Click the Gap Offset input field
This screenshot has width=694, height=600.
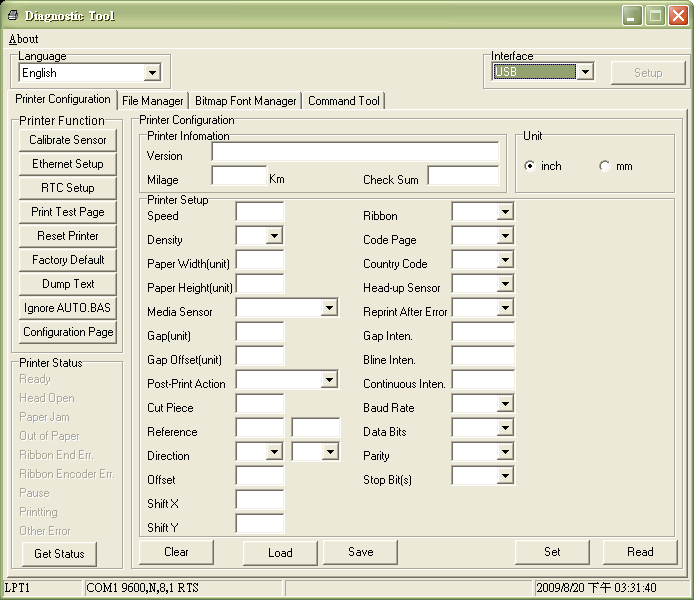tap(260, 356)
